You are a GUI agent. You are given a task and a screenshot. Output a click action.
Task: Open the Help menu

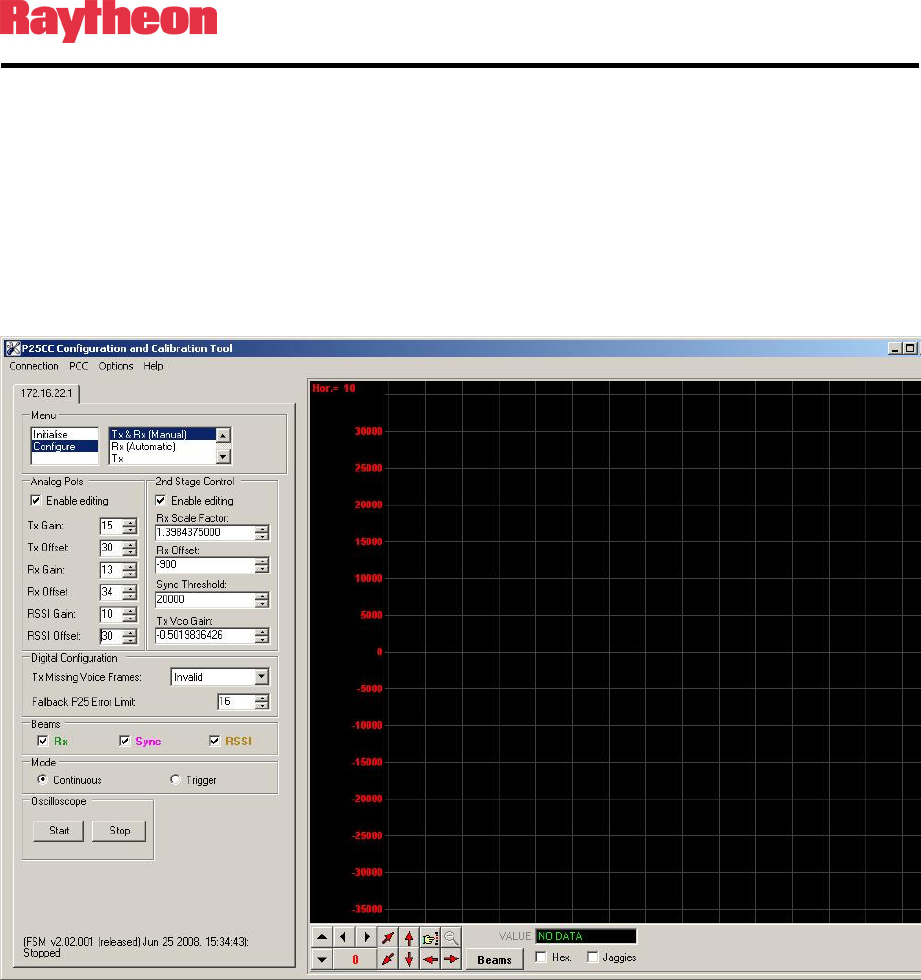(153, 366)
